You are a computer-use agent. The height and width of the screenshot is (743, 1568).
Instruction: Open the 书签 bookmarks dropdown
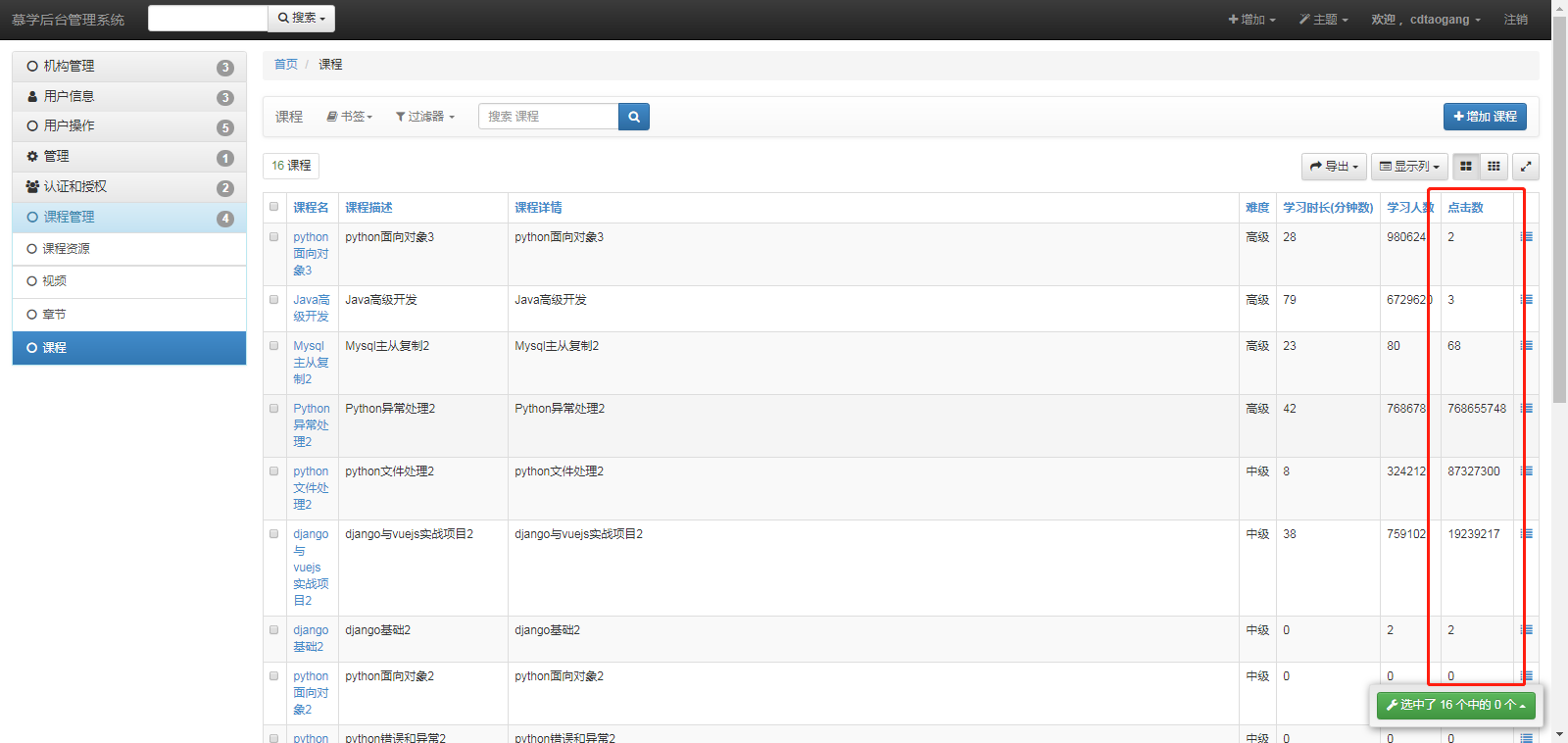pos(350,117)
